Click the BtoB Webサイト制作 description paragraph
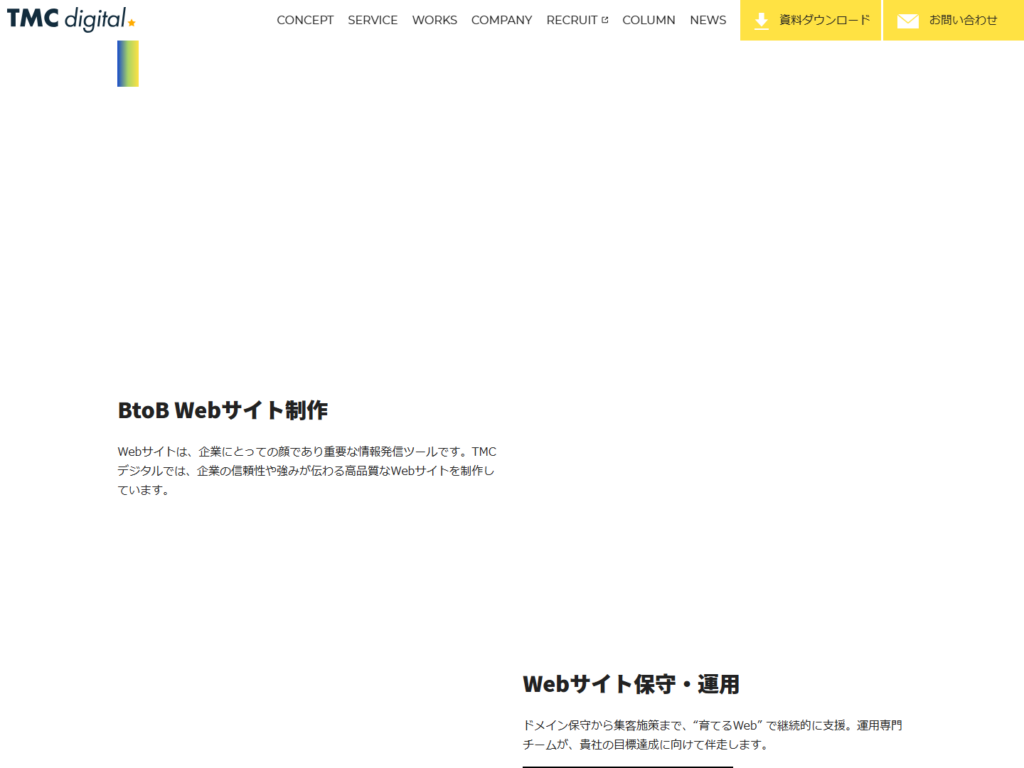Viewport: 1024px width, 768px height. (306, 471)
